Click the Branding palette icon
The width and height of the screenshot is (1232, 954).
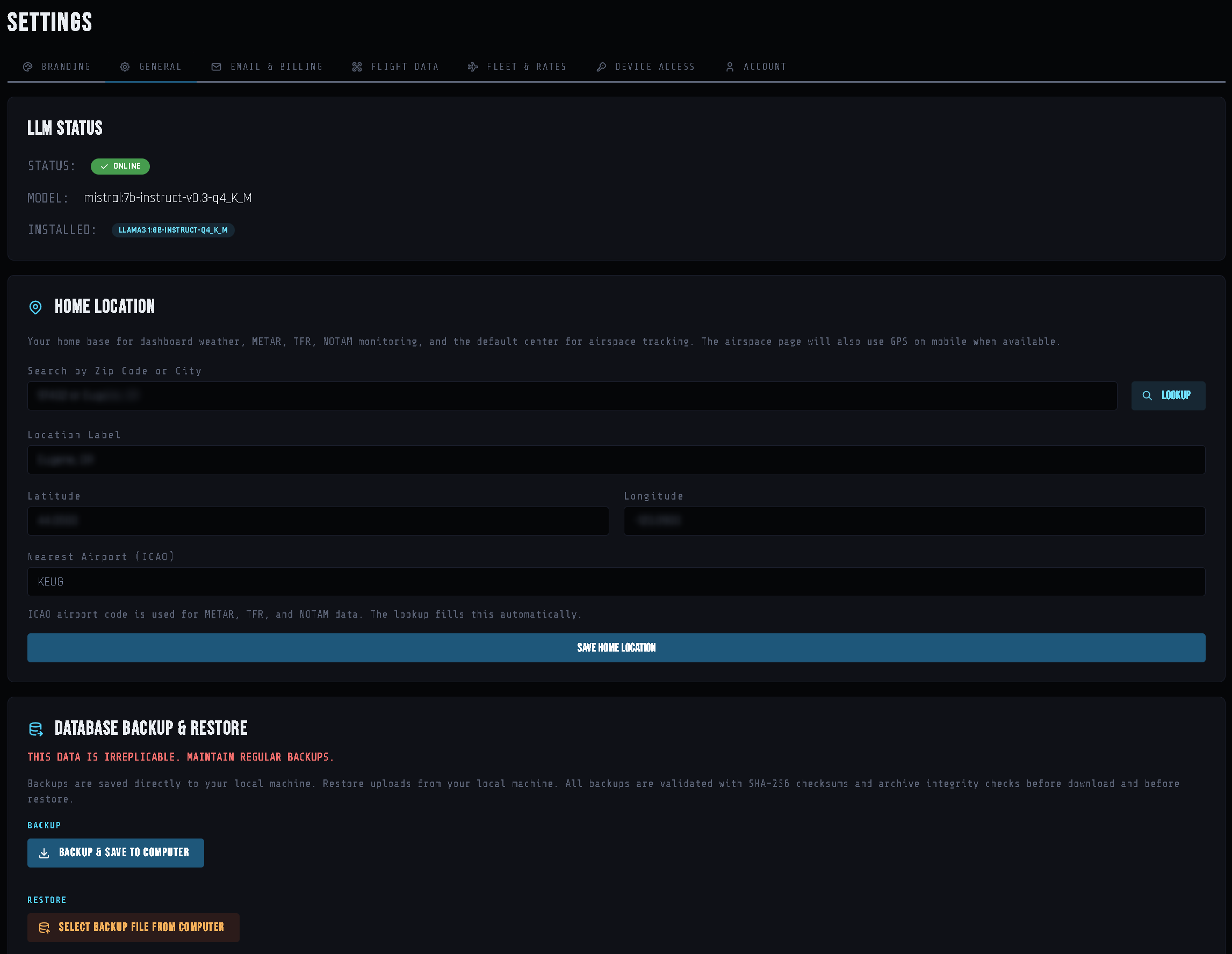[27, 67]
